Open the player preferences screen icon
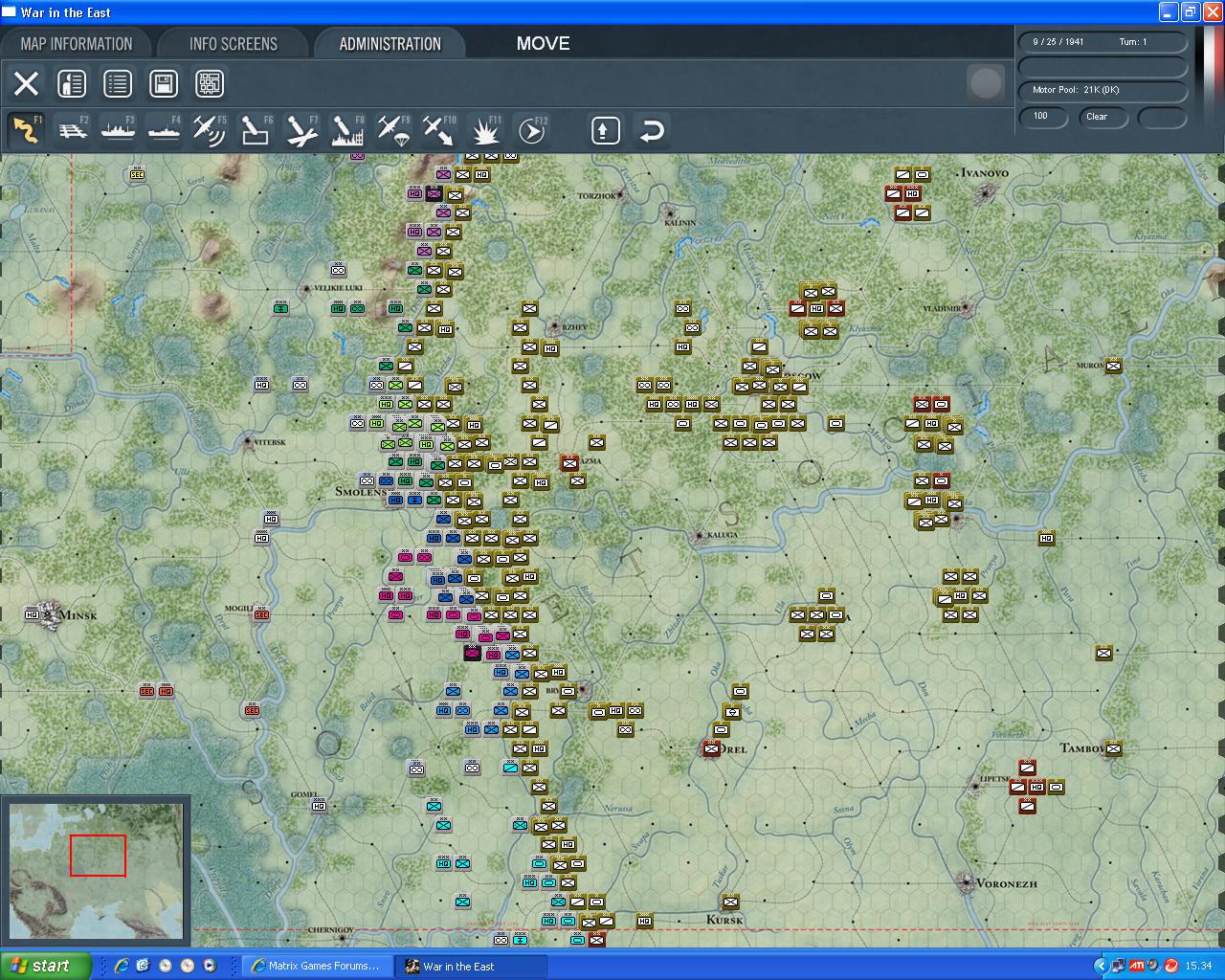This screenshot has height=980, width=1225. coord(72,83)
